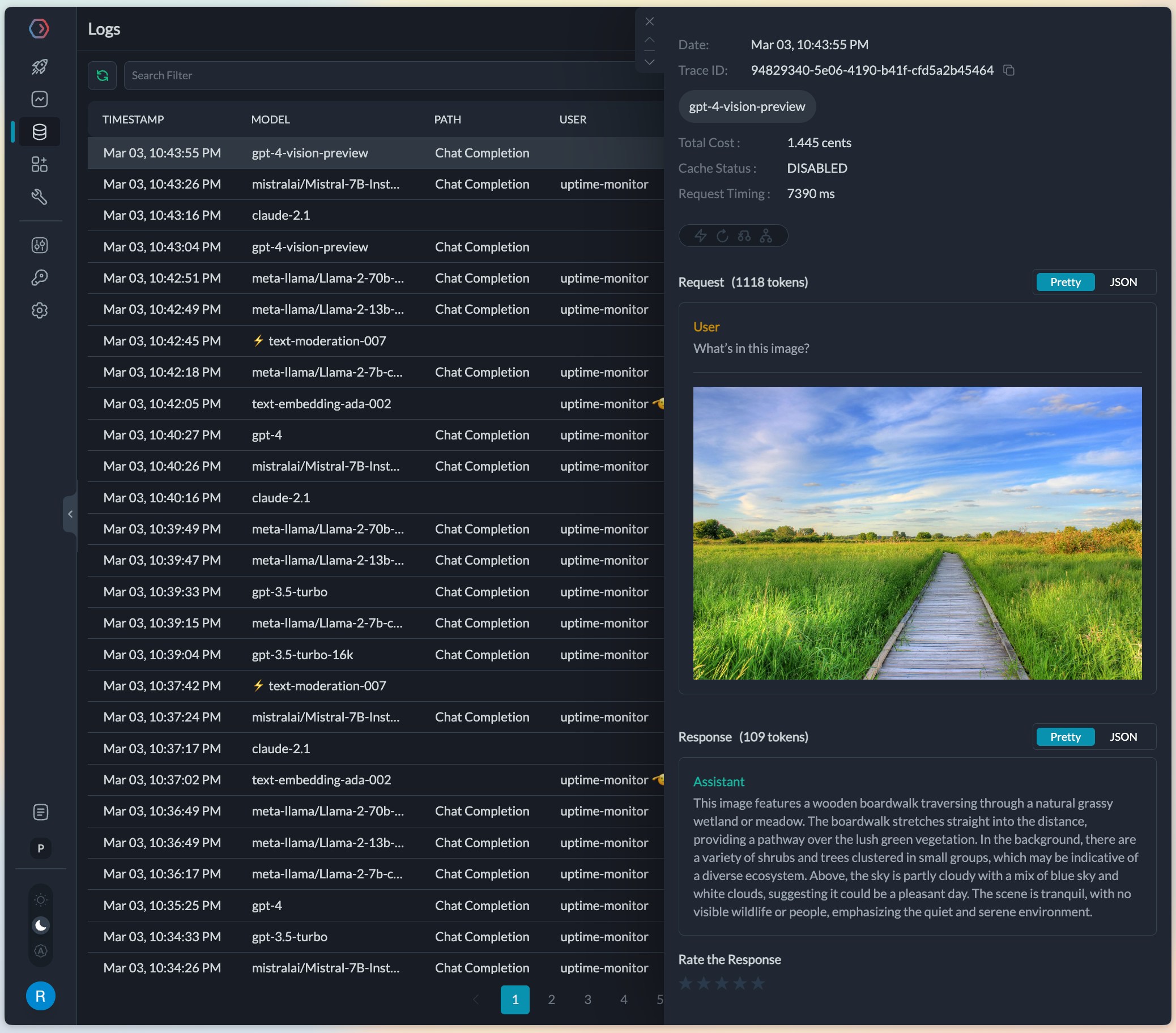Copy the Trace ID with the copy icon
This screenshot has height=1033, width=1176.
pyautogui.click(x=1008, y=70)
